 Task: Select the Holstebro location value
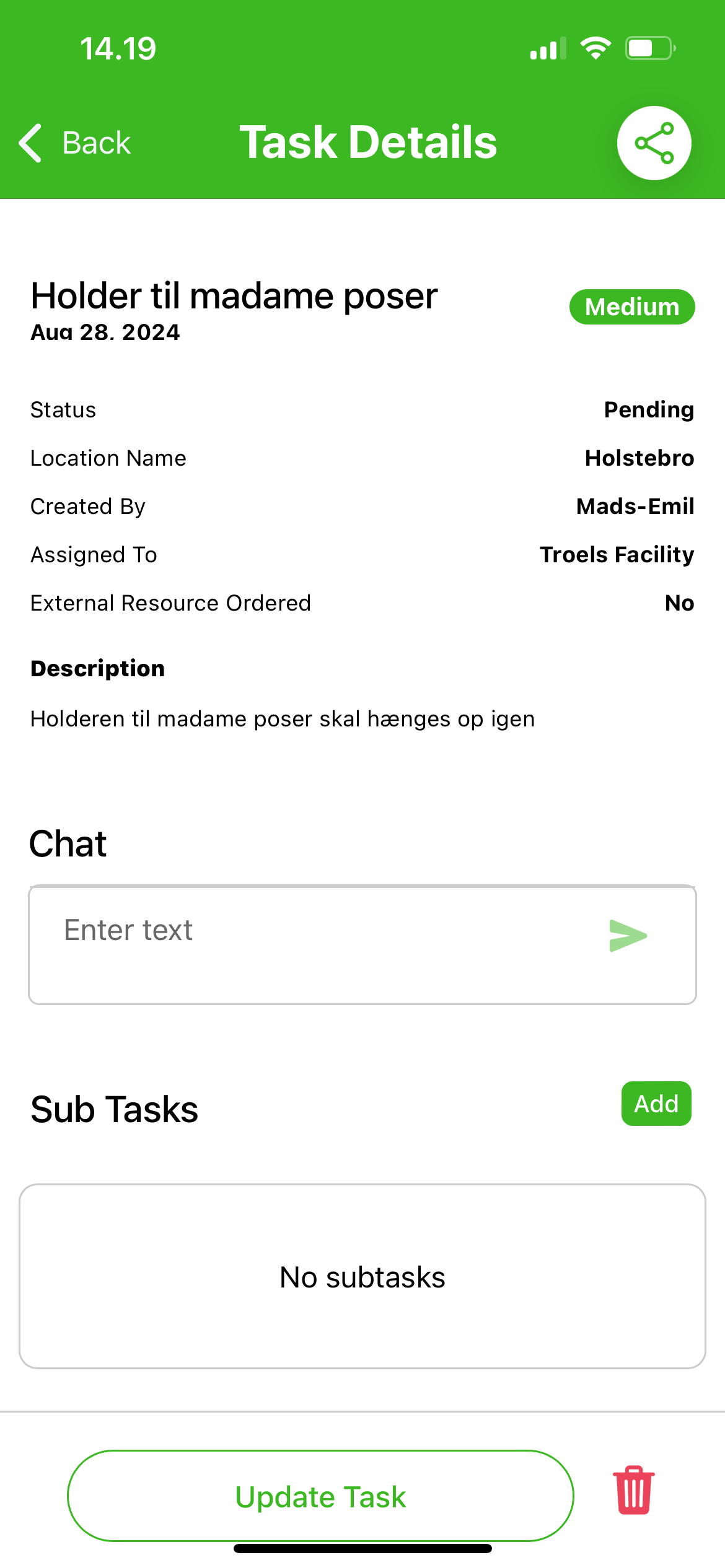click(639, 458)
